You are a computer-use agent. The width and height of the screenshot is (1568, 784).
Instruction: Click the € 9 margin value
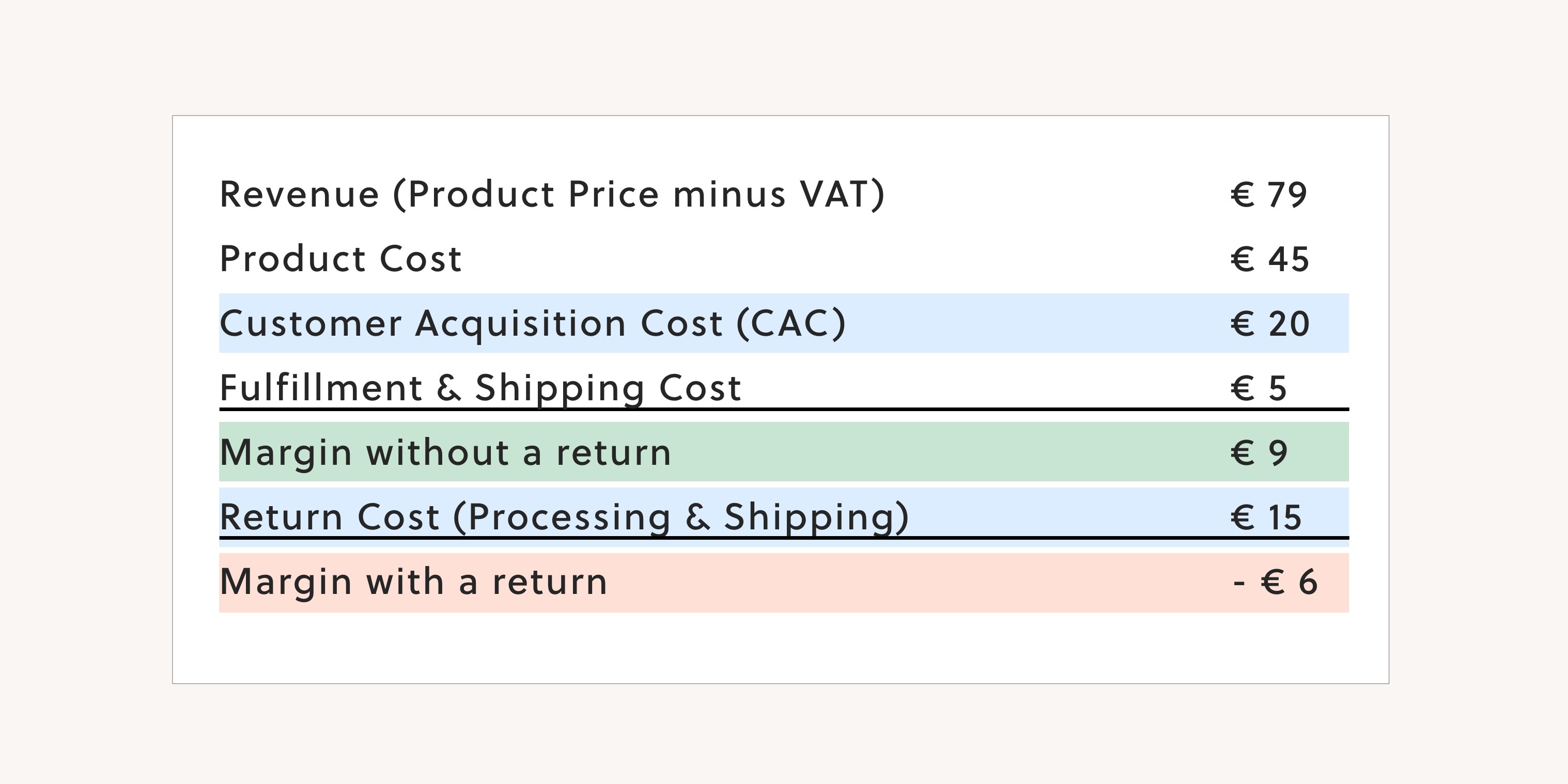pyautogui.click(x=1259, y=452)
